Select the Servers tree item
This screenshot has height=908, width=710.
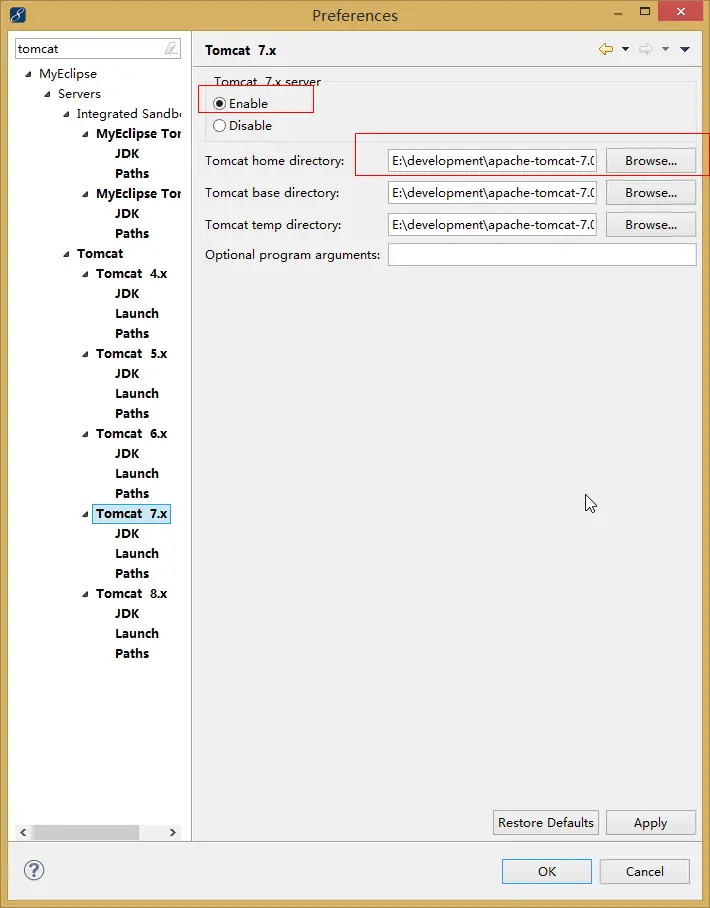point(79,94)
